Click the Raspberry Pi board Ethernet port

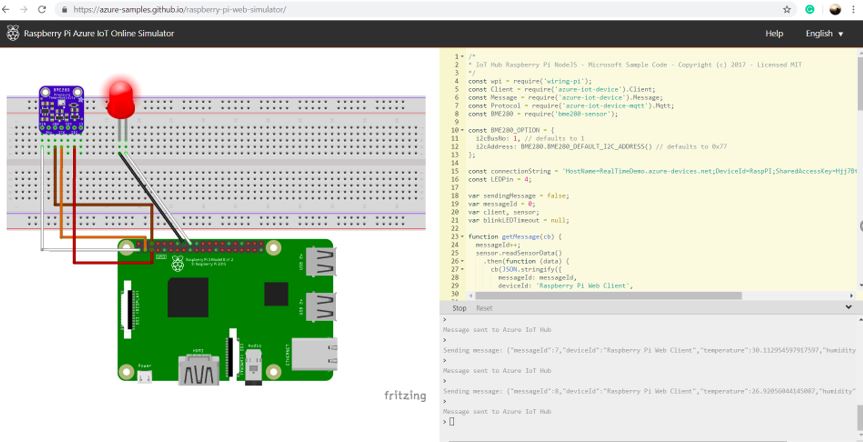(314, 354)
